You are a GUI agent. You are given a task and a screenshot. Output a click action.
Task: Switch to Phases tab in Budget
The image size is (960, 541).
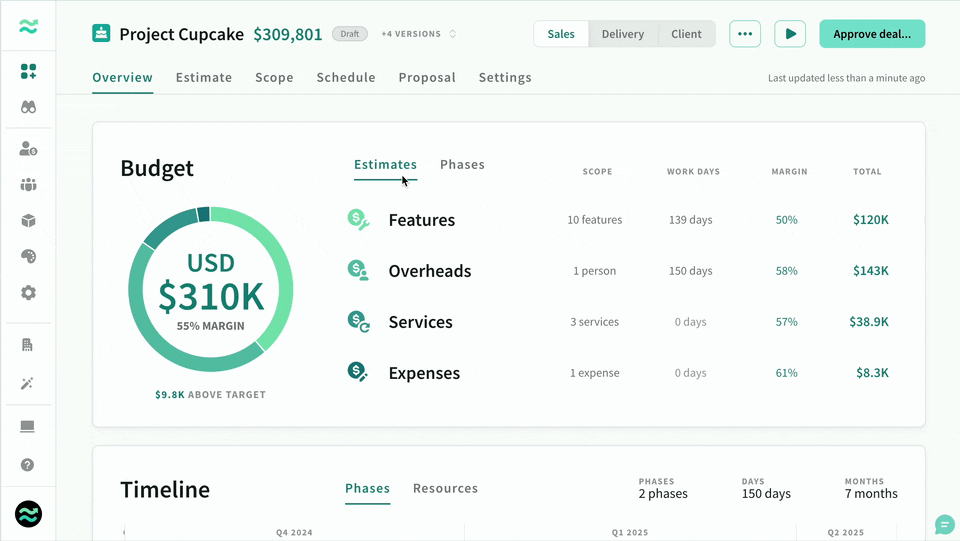click(462, 165)
